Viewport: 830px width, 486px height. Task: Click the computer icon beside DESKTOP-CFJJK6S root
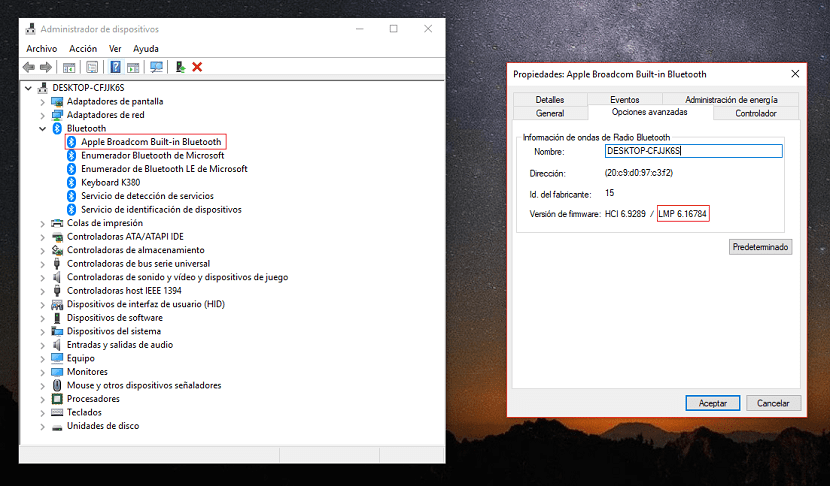43,88
